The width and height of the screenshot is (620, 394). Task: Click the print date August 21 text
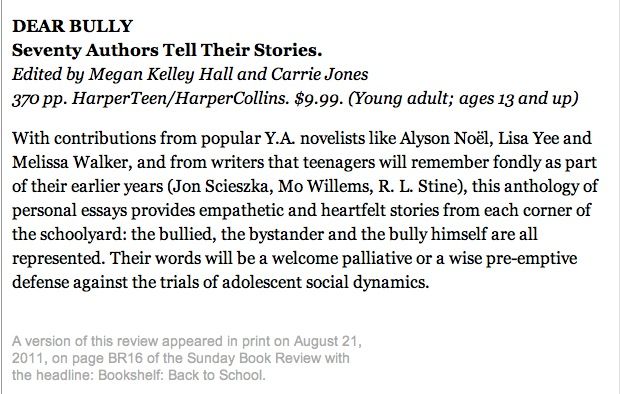(327, 341)
